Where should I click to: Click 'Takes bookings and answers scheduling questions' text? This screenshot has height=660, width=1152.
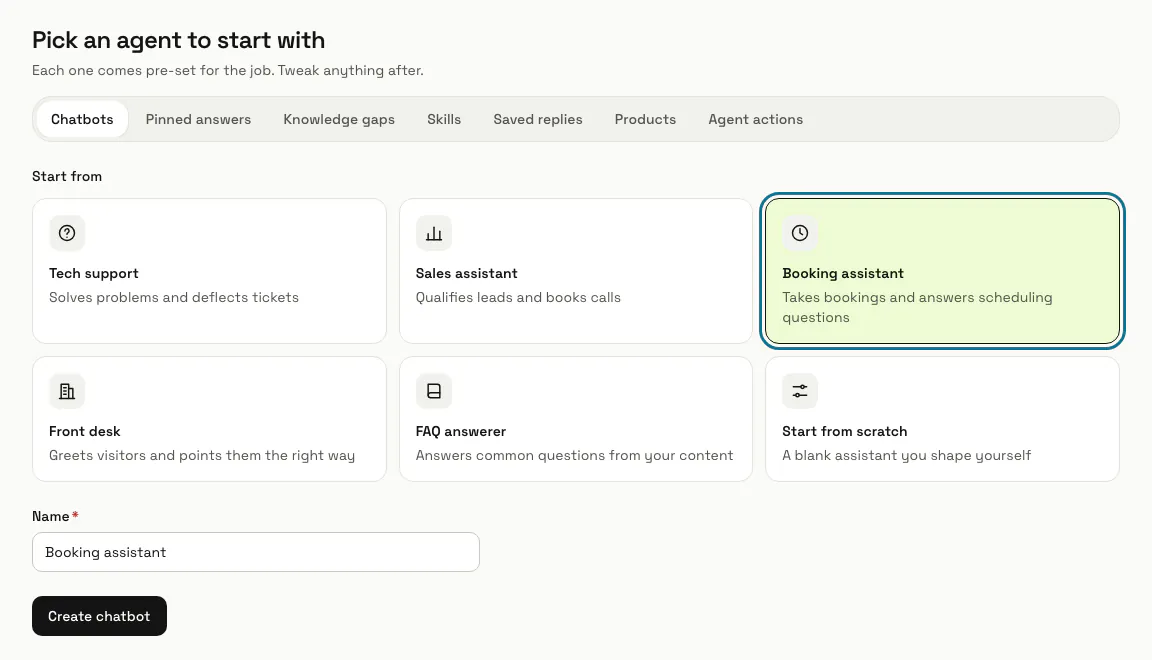[917, 307]
